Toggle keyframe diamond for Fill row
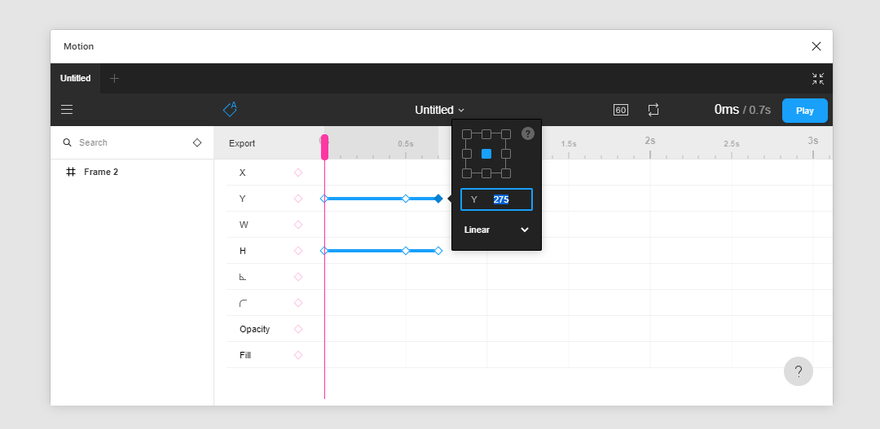 (298, 355)
